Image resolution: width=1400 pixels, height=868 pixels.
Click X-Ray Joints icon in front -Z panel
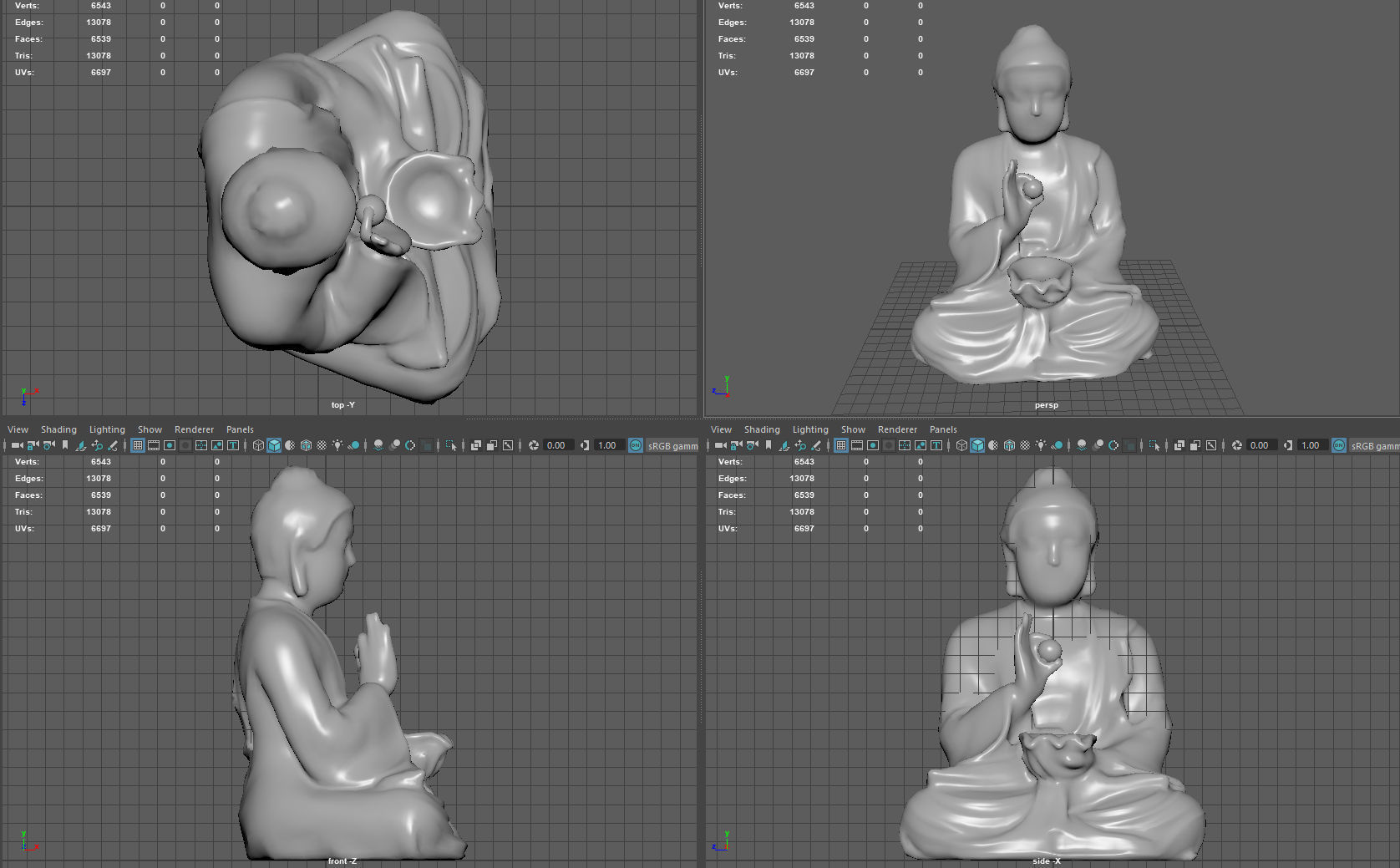[508, 445]
